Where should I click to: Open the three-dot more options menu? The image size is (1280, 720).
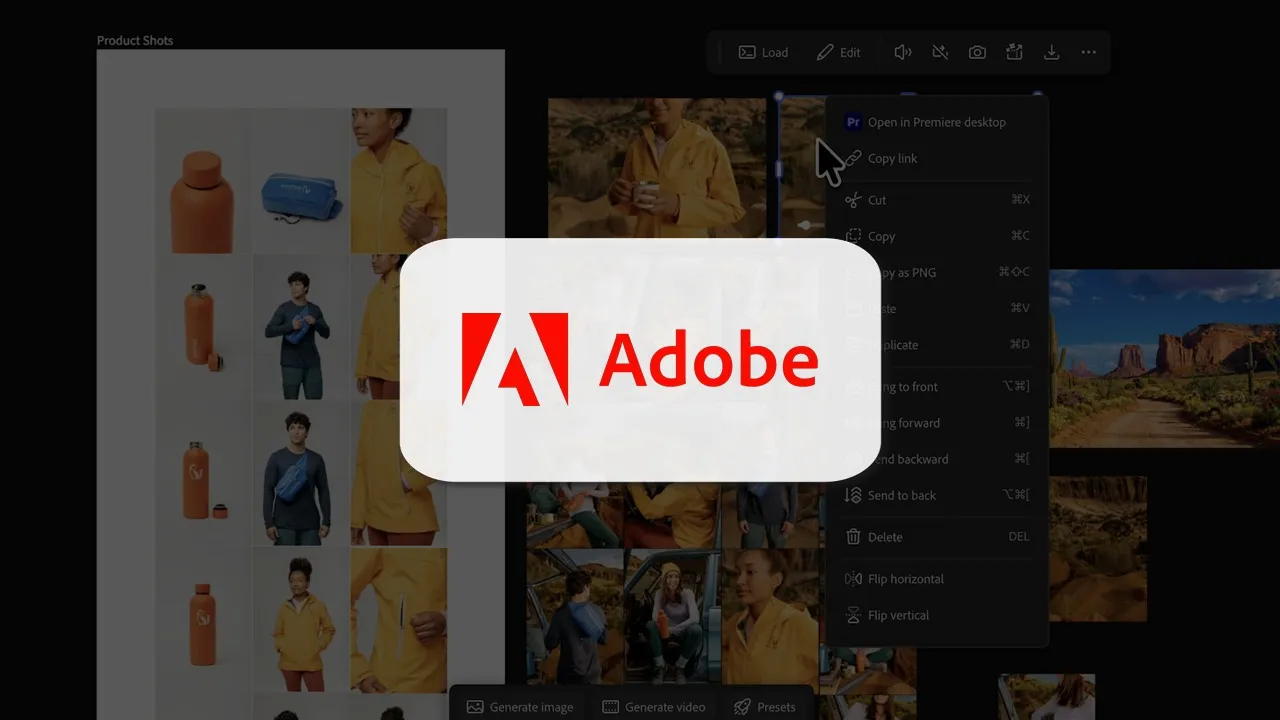point(1089,52)
